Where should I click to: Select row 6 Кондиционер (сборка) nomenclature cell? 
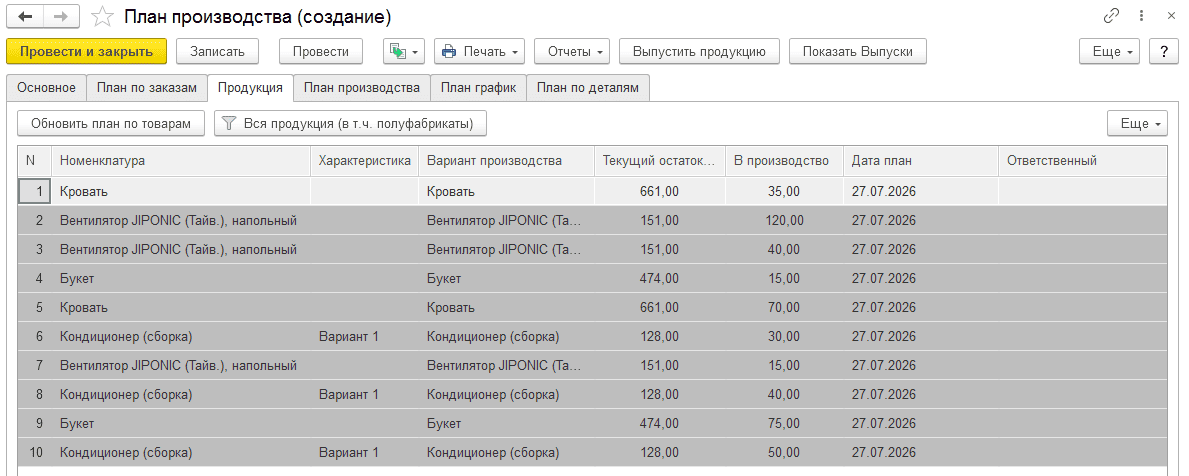181,337
